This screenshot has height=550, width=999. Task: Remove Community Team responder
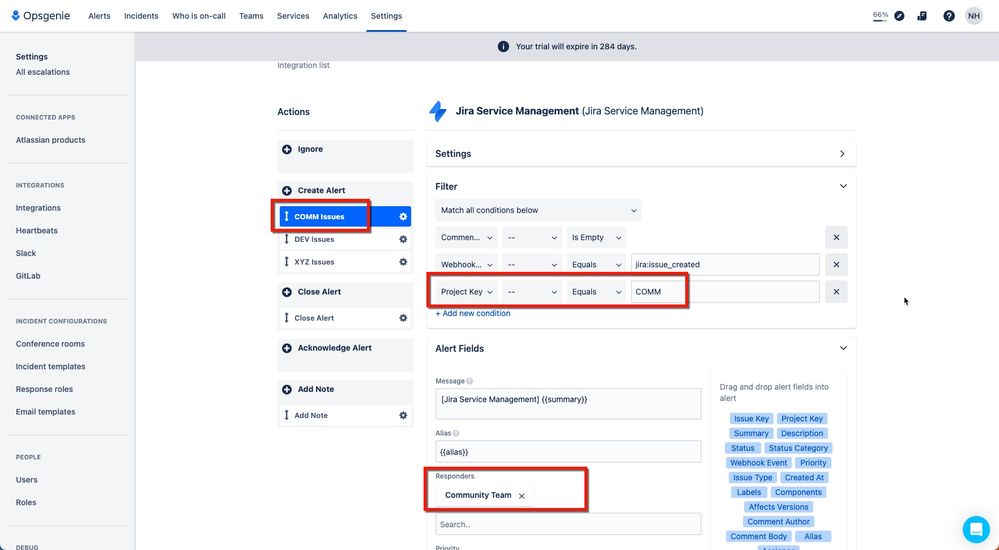click(522, 496)
